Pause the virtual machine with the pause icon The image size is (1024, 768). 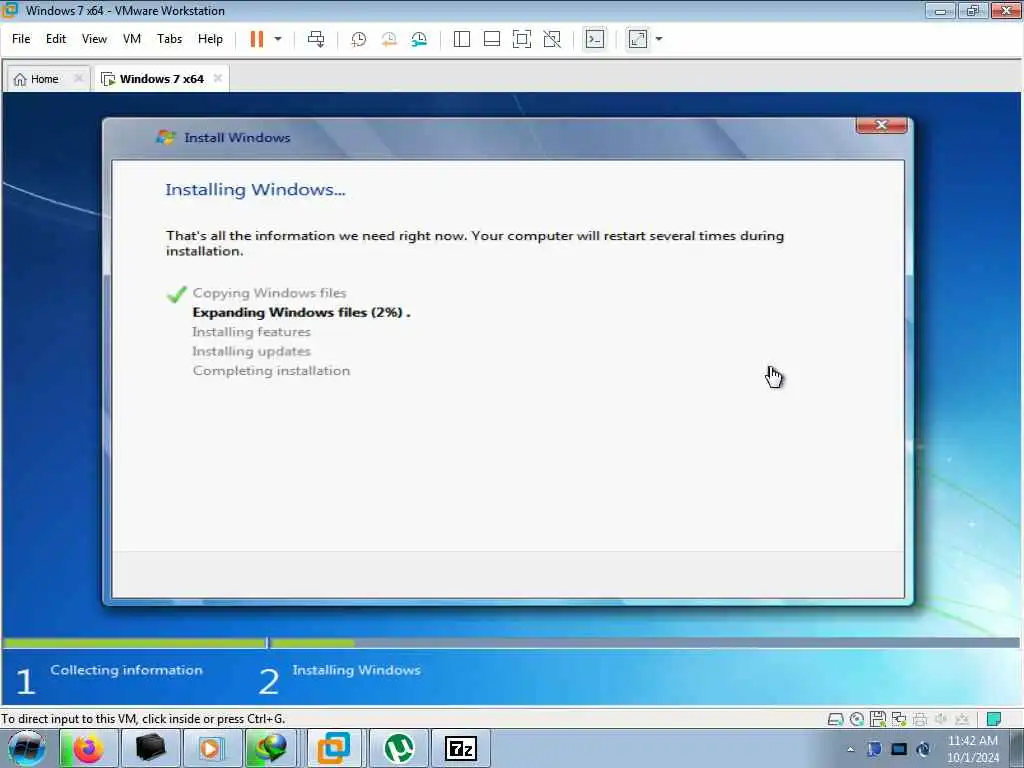(257, 39)
